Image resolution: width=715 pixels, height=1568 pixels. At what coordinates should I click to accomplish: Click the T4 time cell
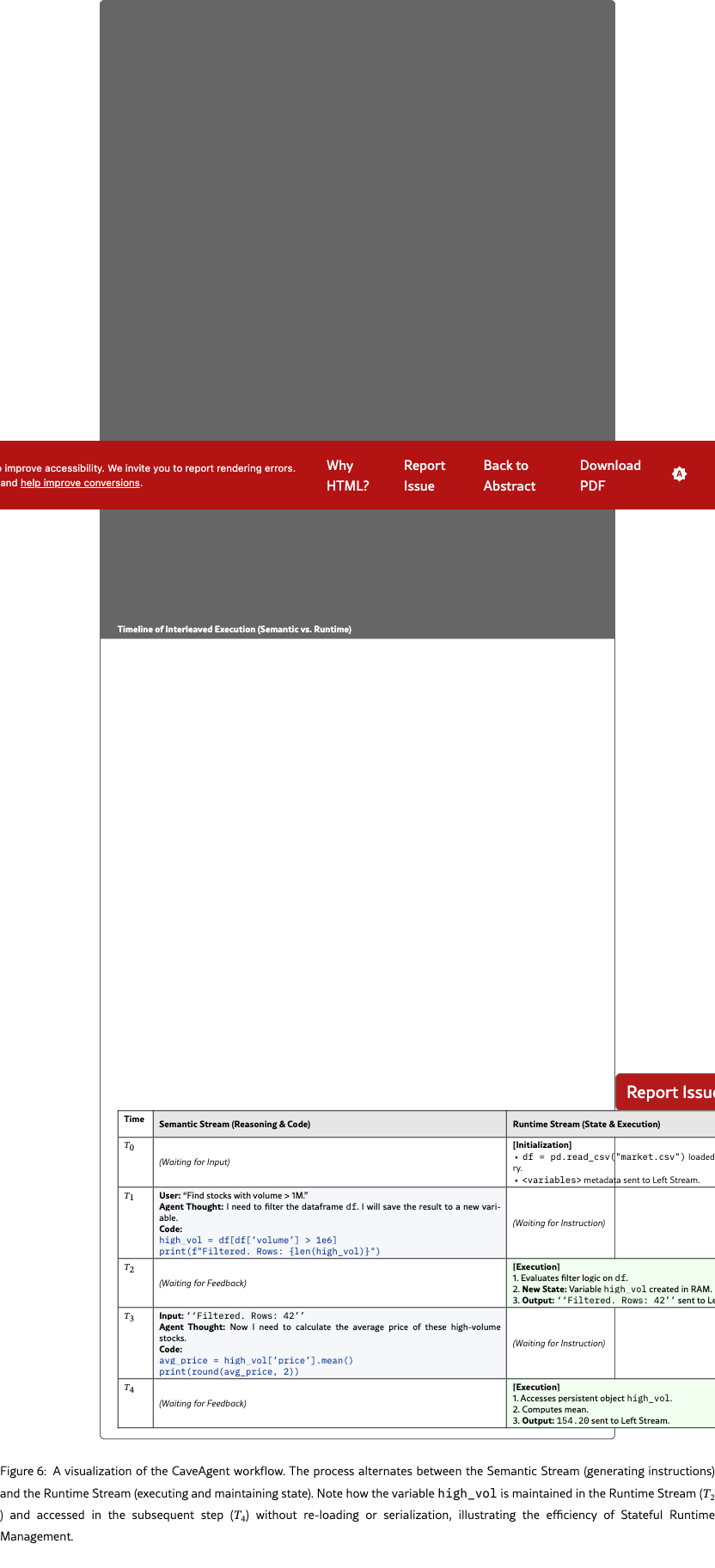(x=130, y=1388)
